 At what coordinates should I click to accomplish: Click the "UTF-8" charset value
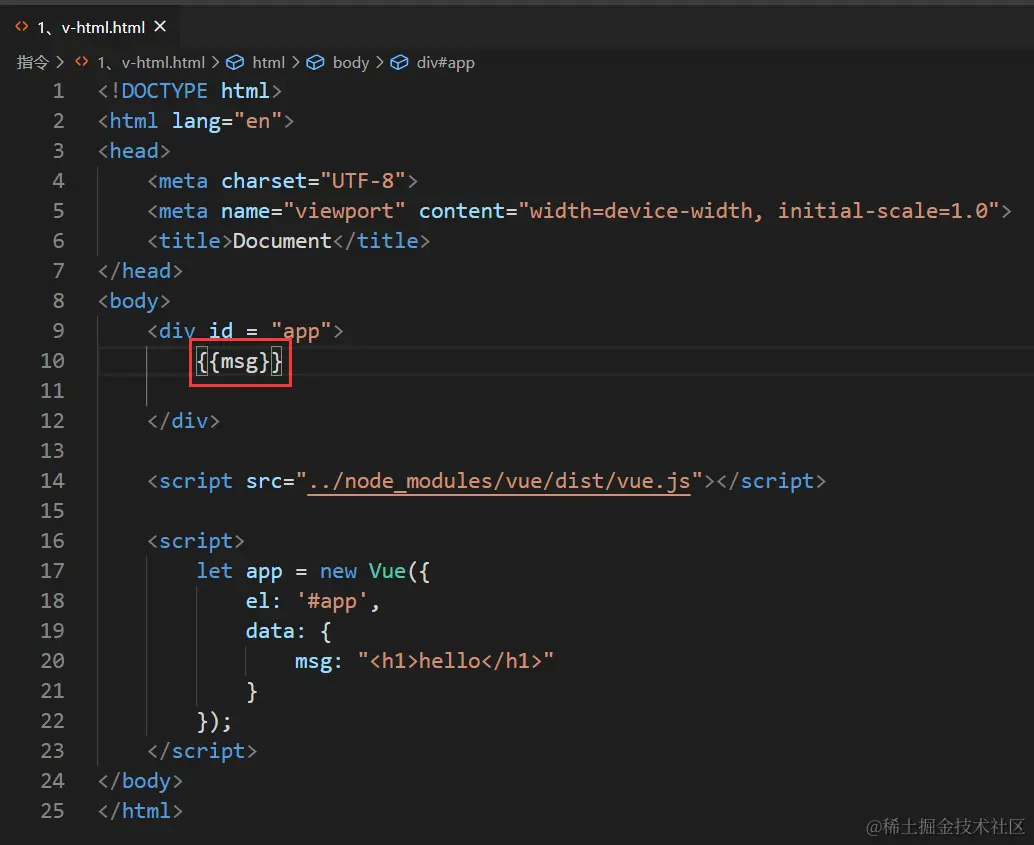(x=363, y=181)
